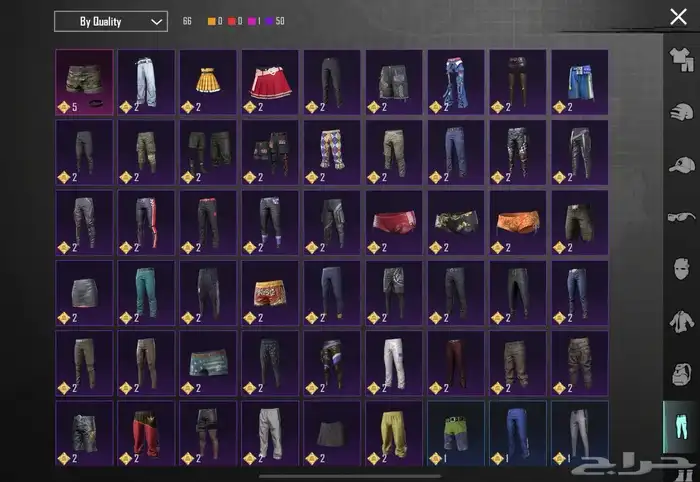The image size is (700, 482).
Task: Open the By Quality sort dropdown
Action: 110,21
